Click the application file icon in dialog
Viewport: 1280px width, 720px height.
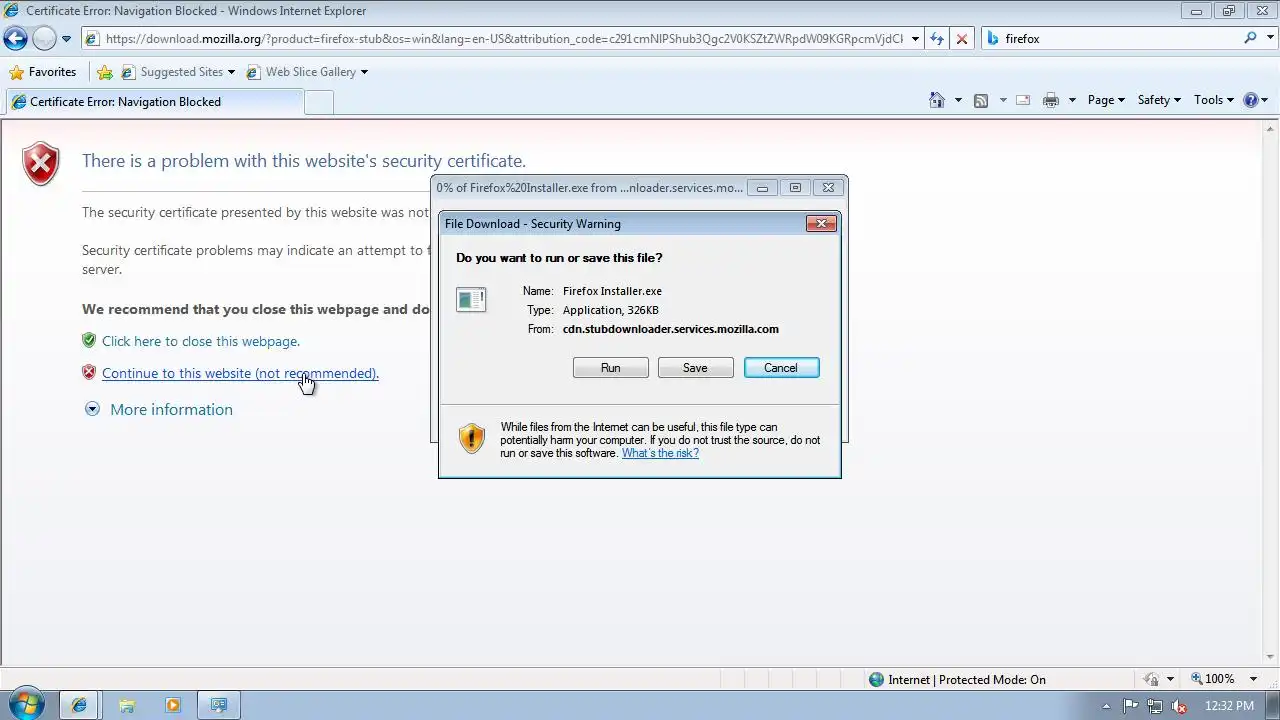tap(471, 300)
